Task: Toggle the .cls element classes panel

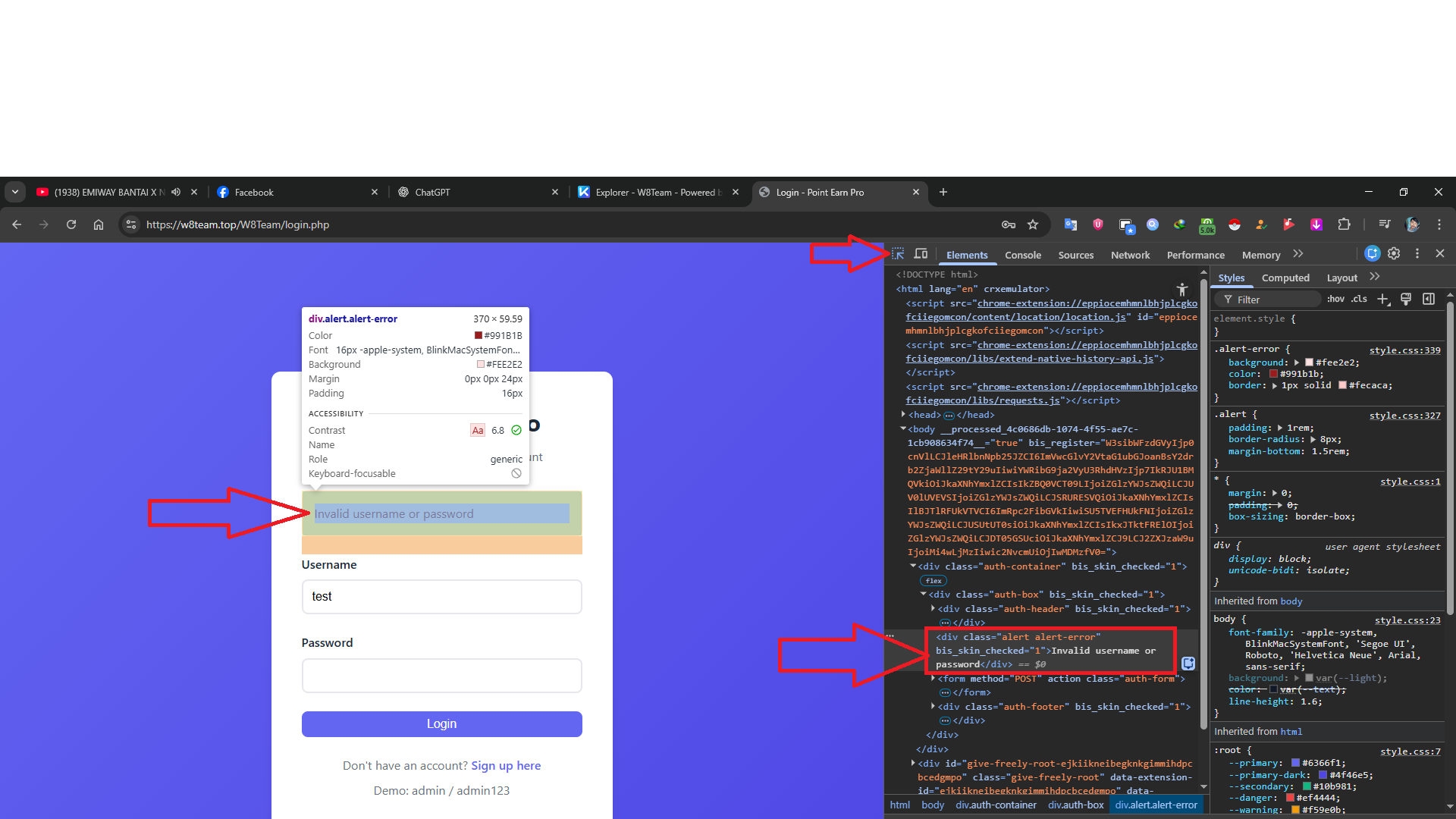Action: 1359,300
